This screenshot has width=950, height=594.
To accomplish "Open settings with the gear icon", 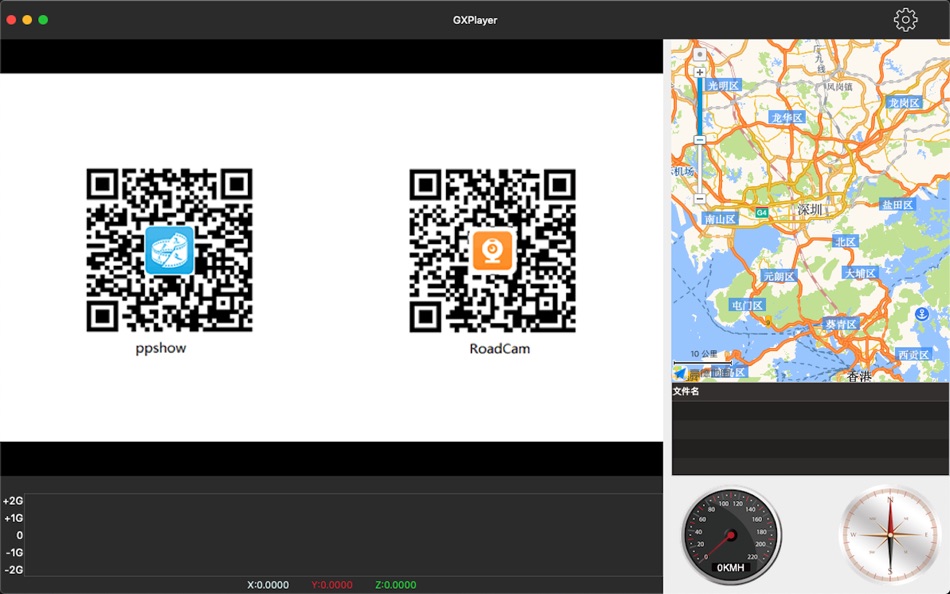I will click(905, 20).
